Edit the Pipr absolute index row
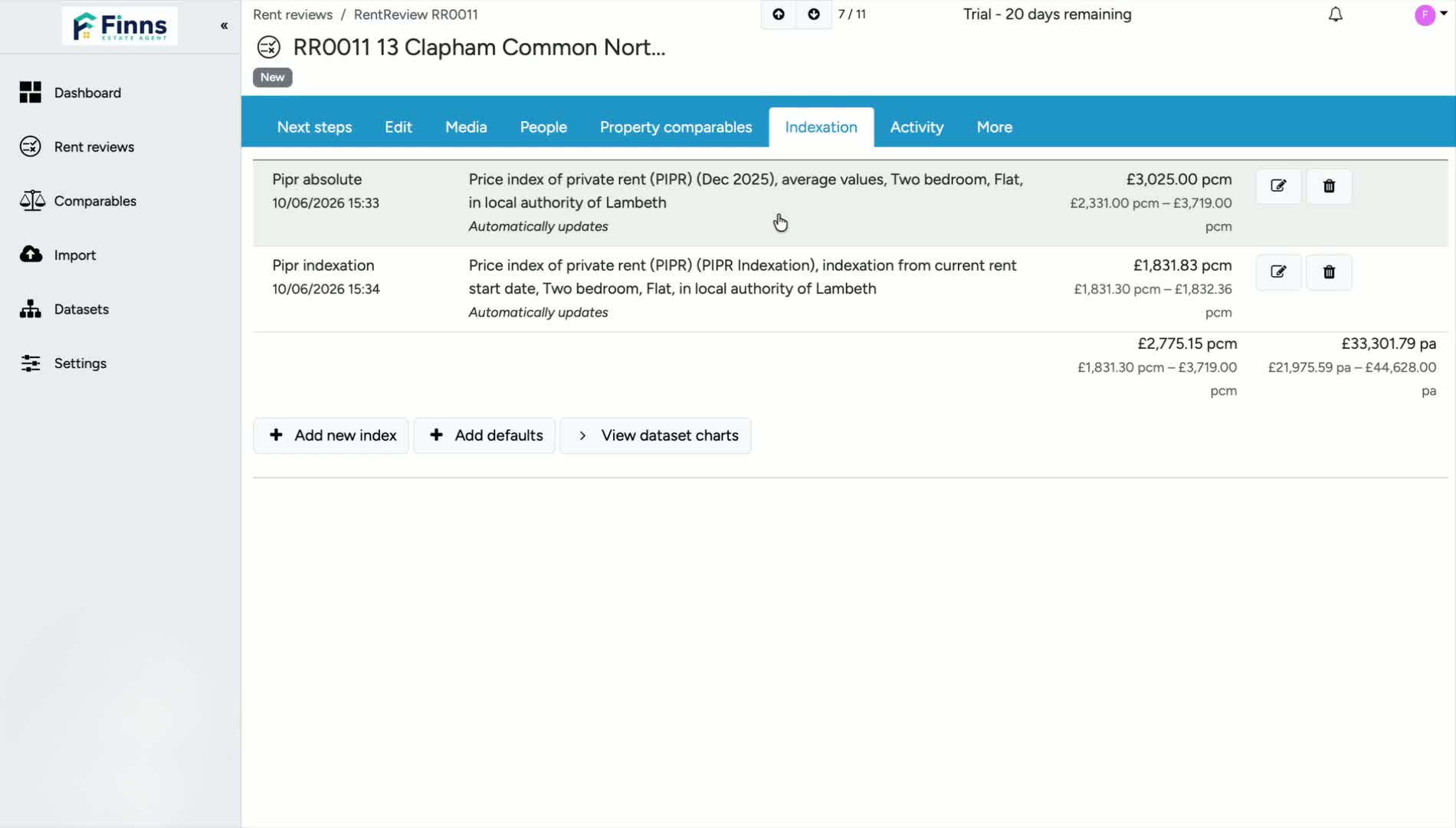 (1278, 186)
